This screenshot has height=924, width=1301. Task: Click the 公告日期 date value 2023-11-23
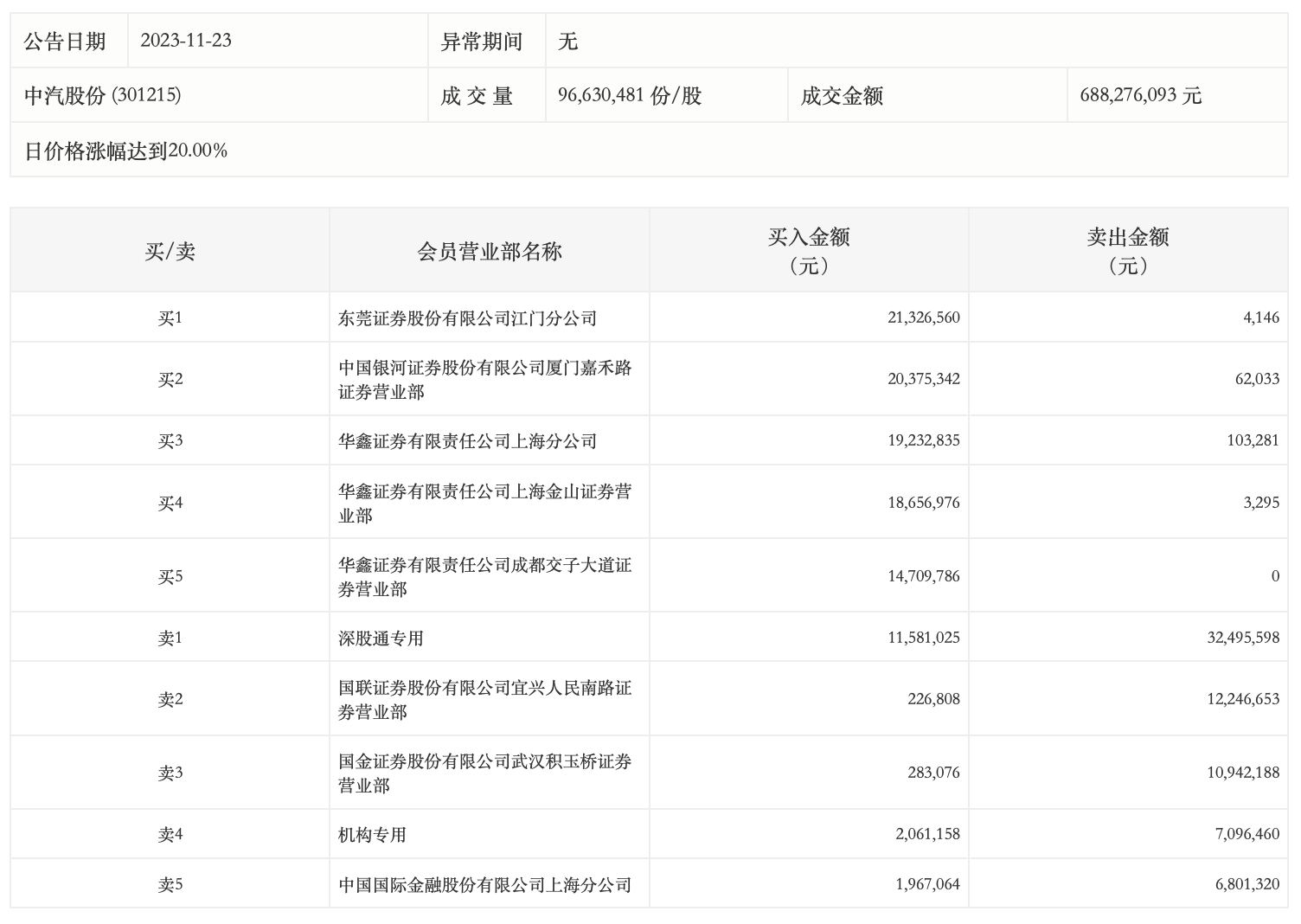pyautogui.click(x=186, y=41)
